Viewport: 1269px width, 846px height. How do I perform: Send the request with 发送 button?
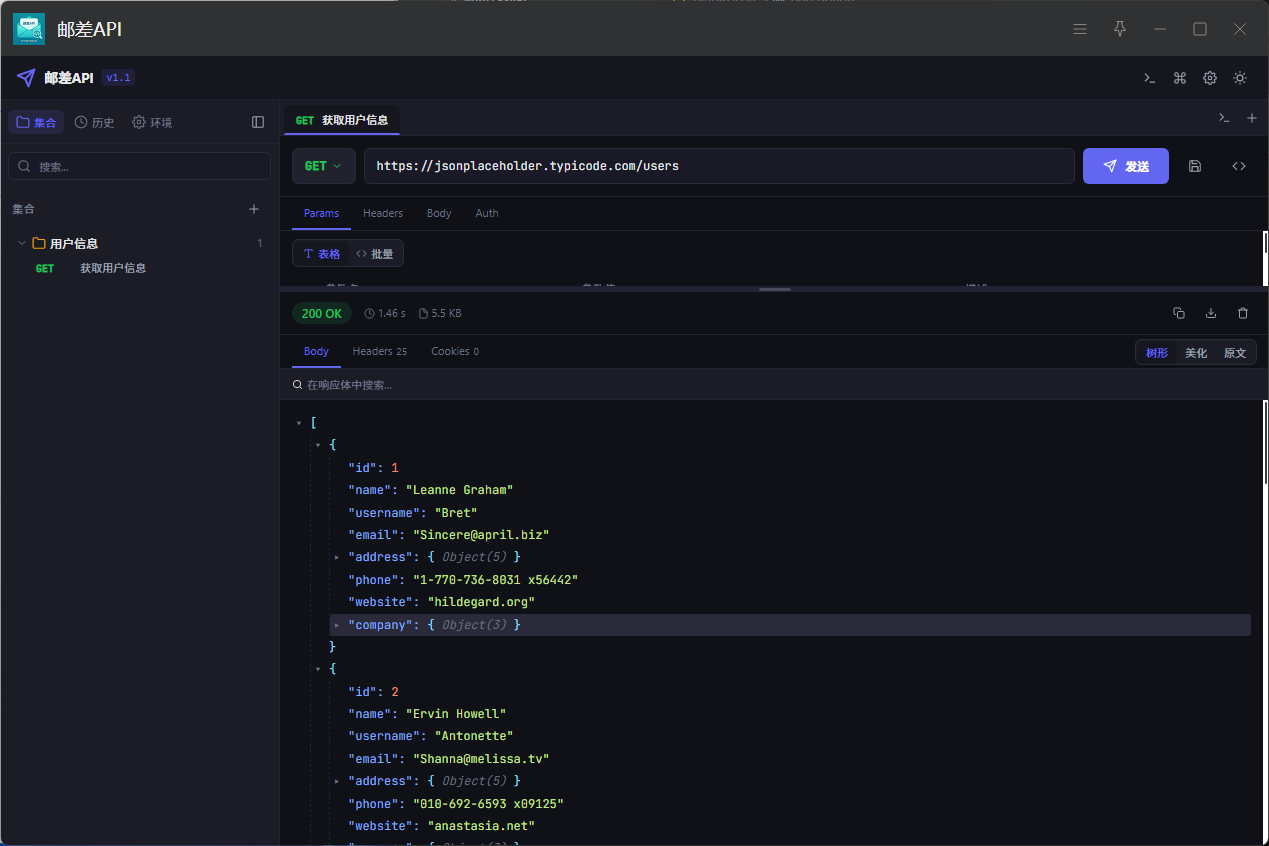coord(1126,166)
